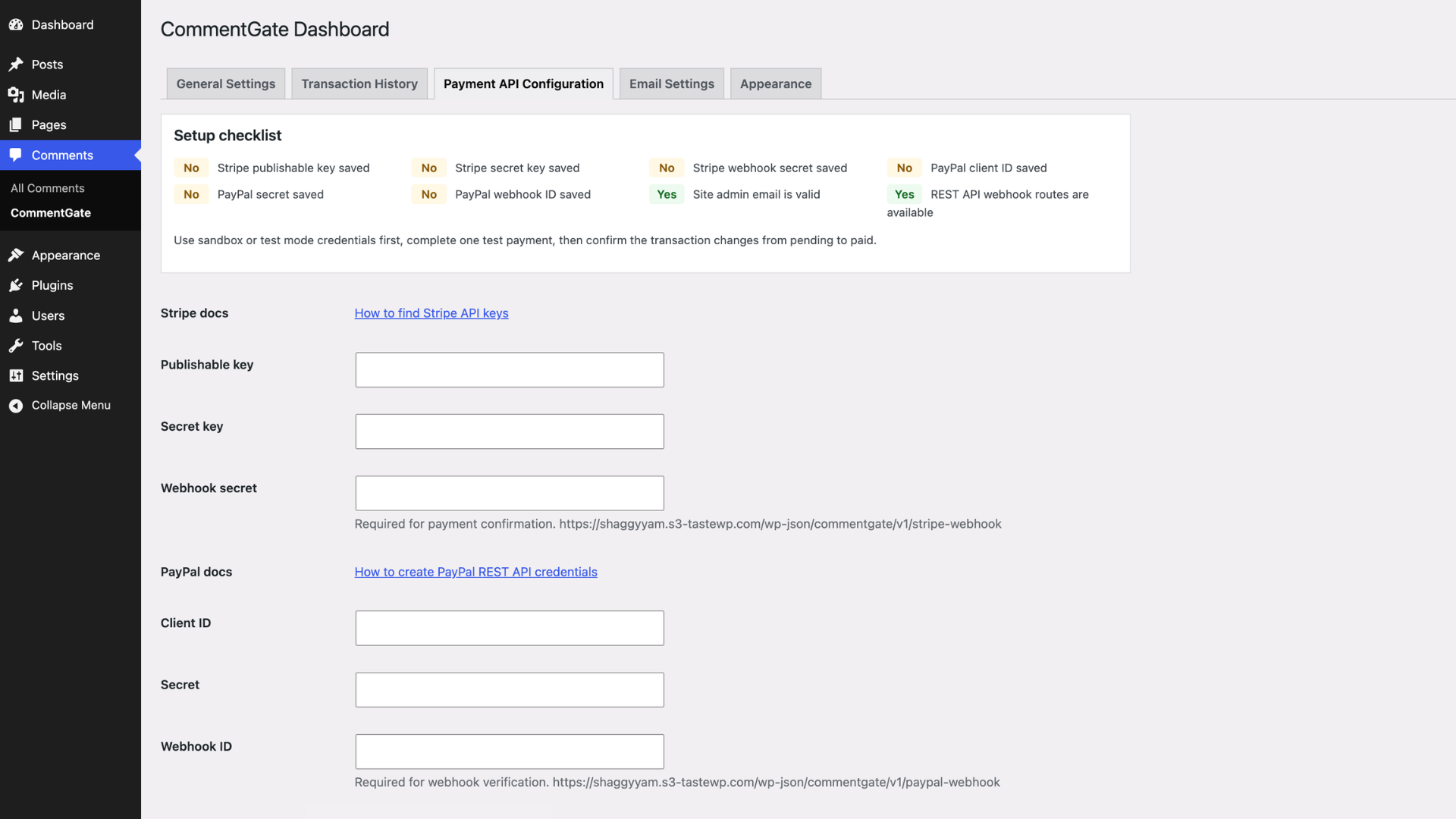Focus the PayPal Secret field
Viewport: 1456px width, 819px height.
(510, 690)
